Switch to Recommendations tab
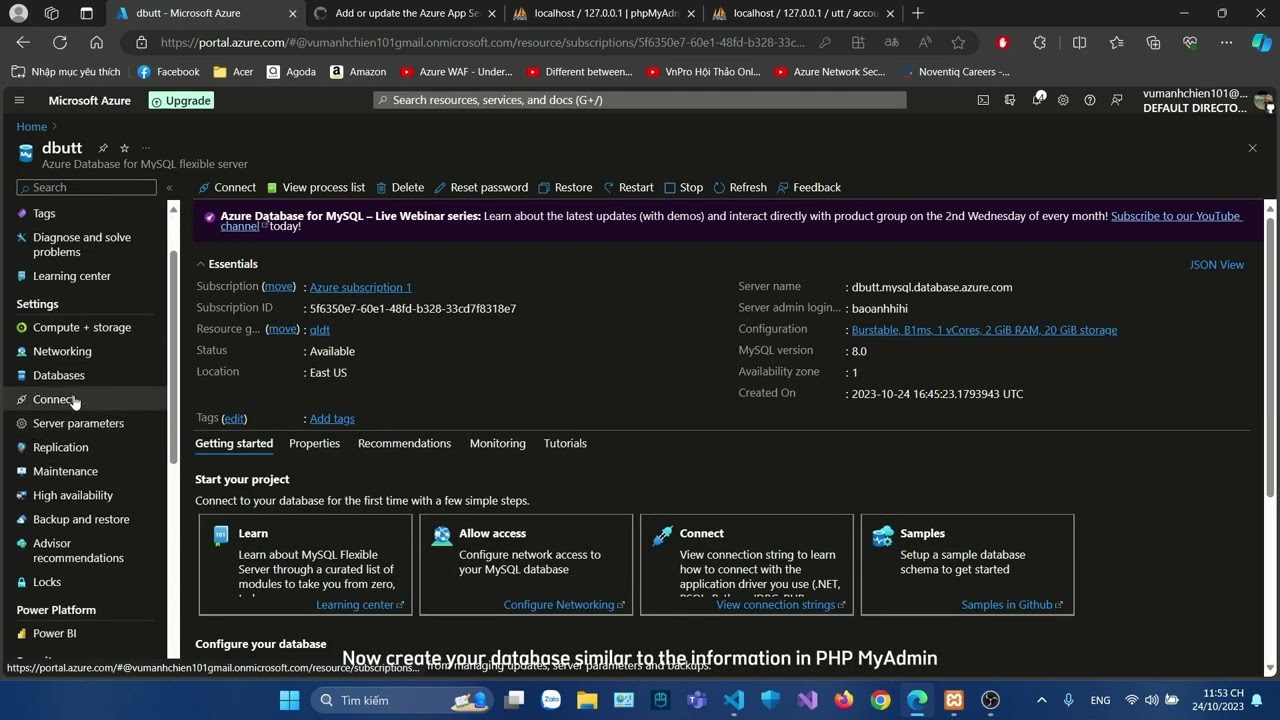This screenshot has width=1280, height=720. (x=404, y=443)
